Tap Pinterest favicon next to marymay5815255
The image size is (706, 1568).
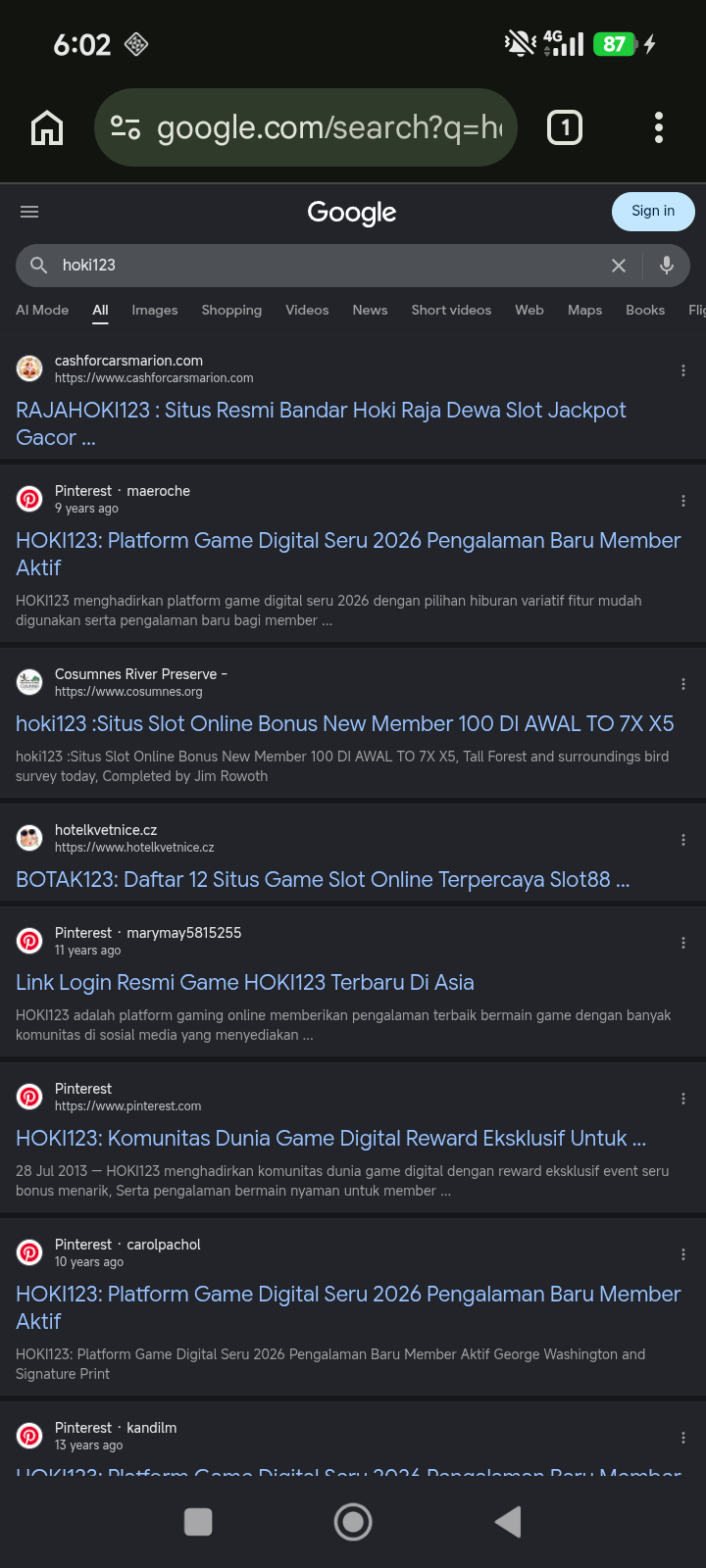(x=29, y=941)
